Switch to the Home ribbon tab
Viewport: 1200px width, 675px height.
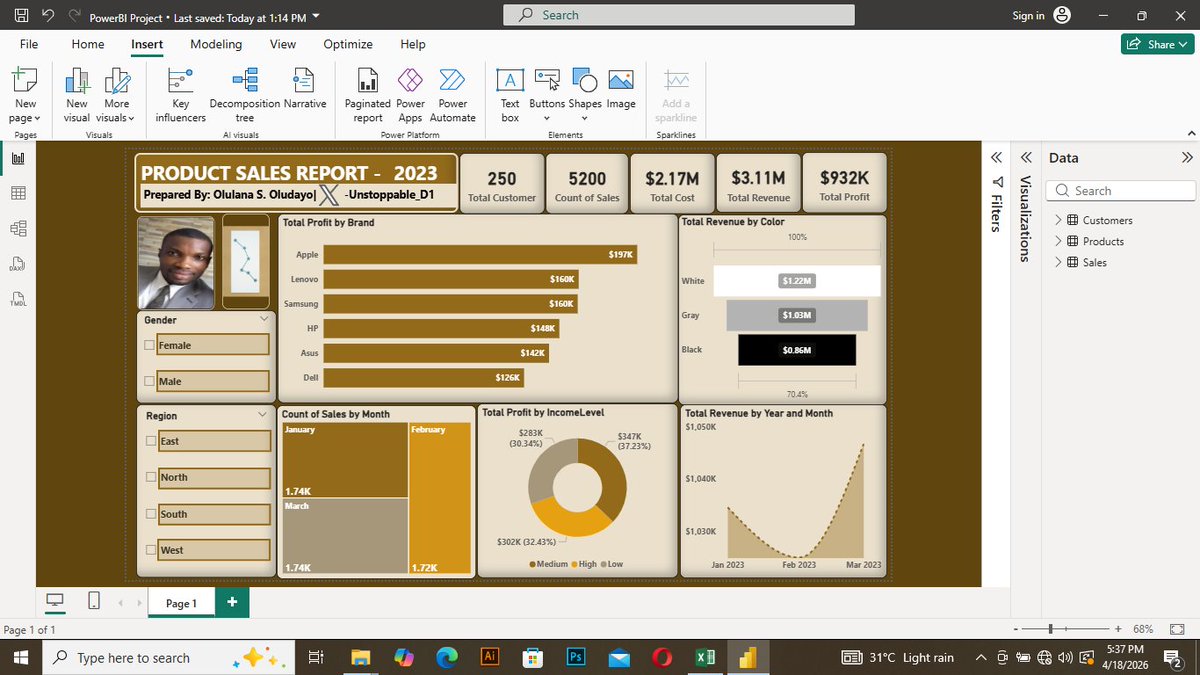click(x=88, y=44)
